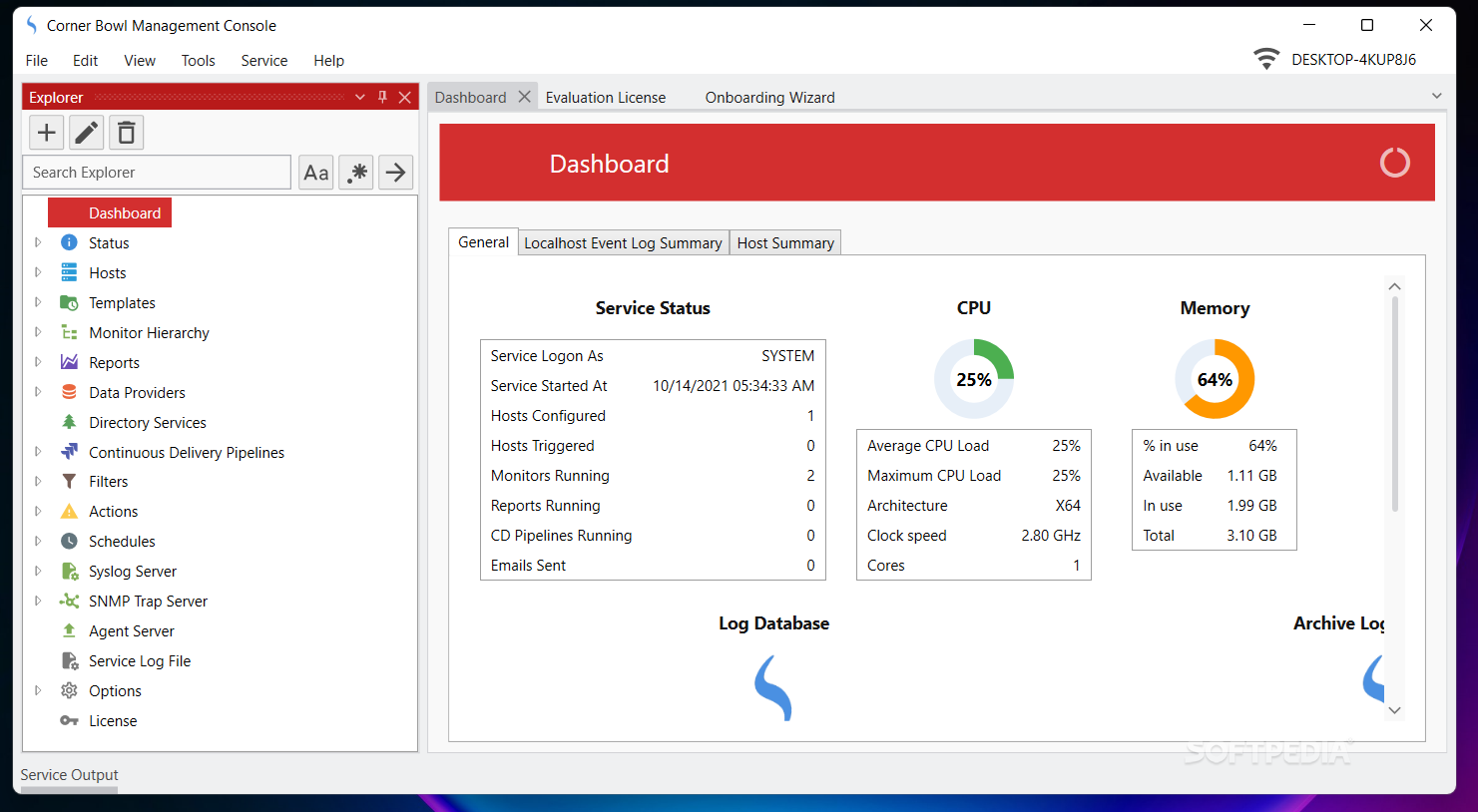
Task: Click the Syslog Server icon
Action: click(69, 571)
